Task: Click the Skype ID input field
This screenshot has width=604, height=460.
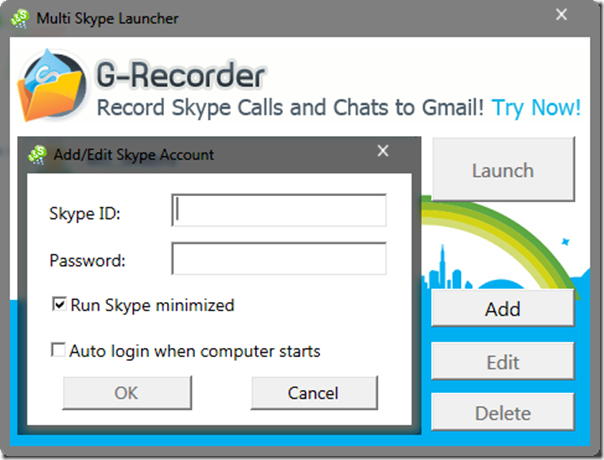Action: [x=279, y=210]
